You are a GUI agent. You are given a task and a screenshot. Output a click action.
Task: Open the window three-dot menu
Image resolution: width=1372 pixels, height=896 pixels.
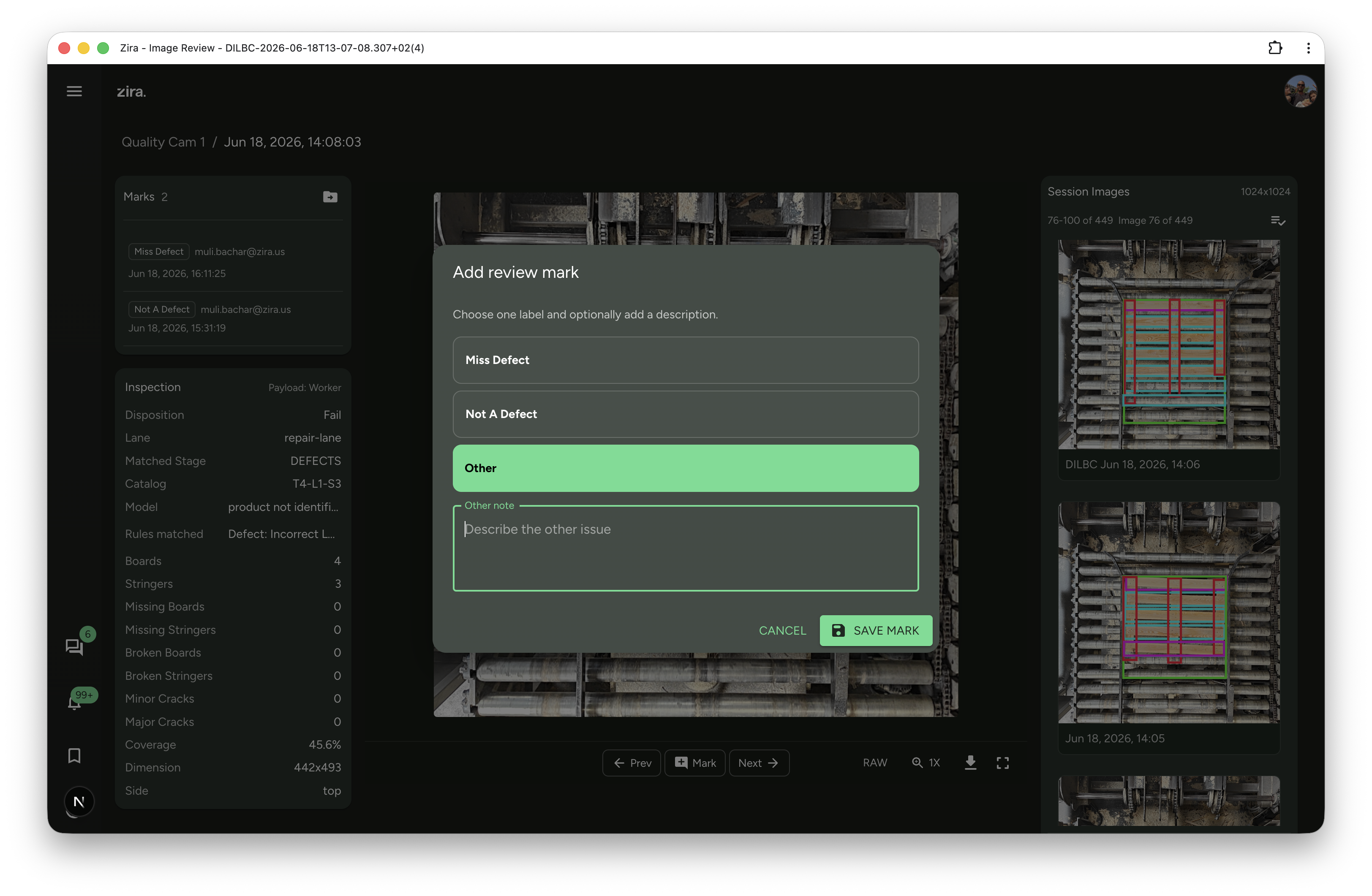click(1309, 48)
